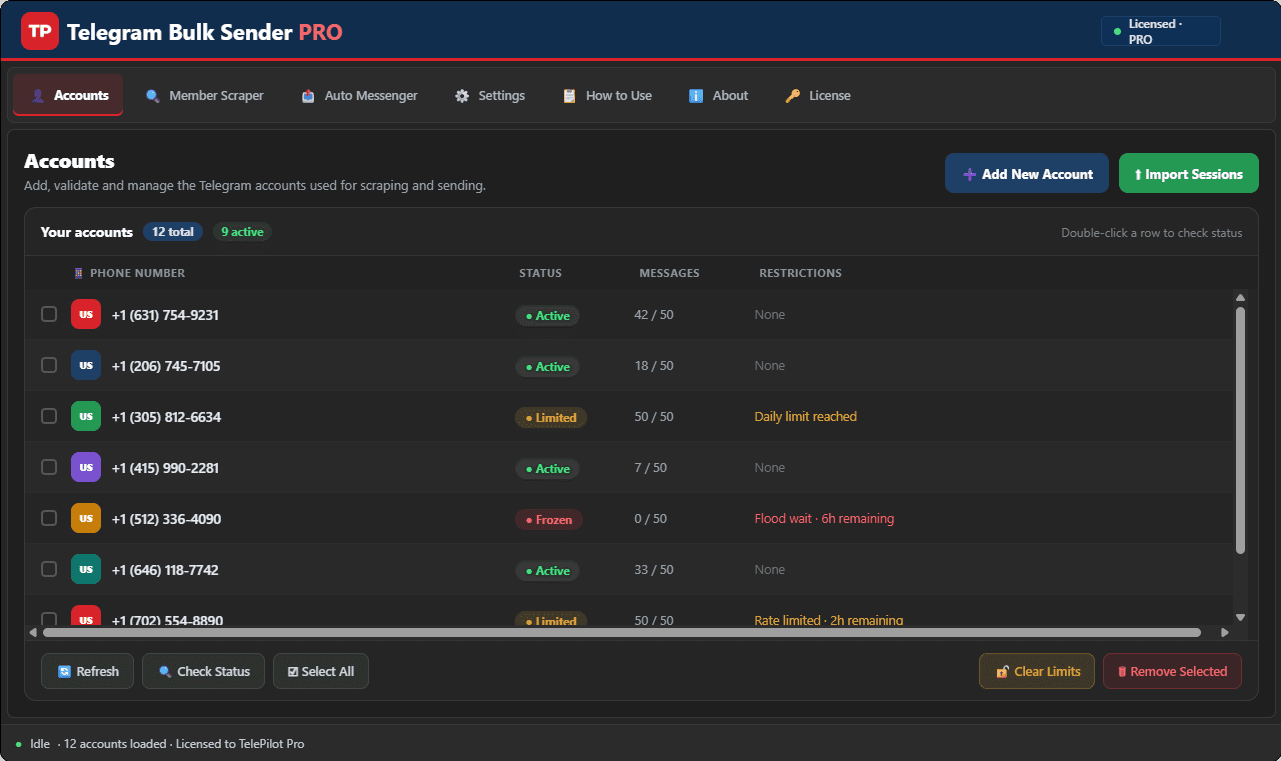Open the Auto Messenger tab
This screenshot has width=1281, height=761.
point(360,95)
